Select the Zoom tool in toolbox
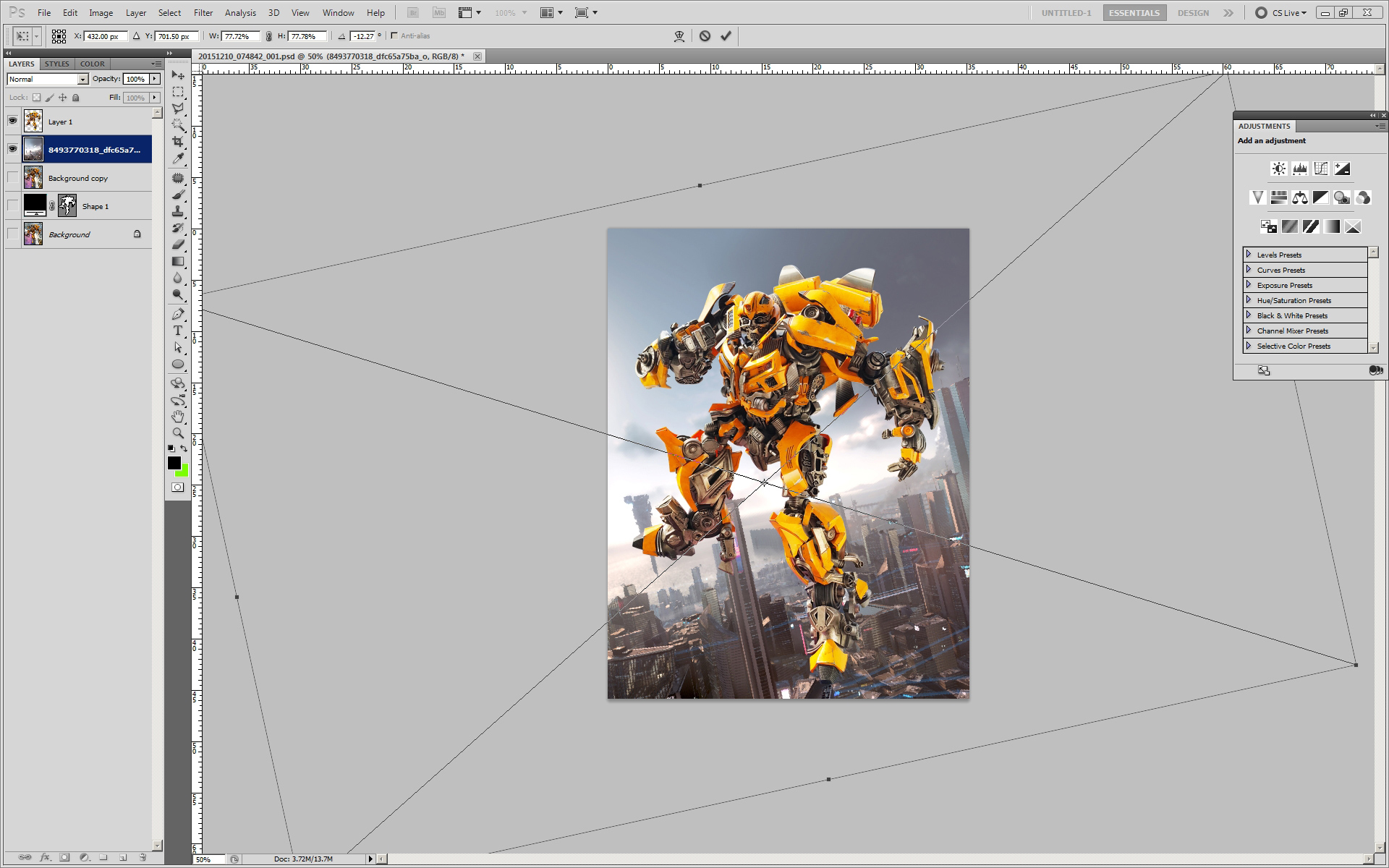This screenshot has width=1389, height=868. (178, 433)
